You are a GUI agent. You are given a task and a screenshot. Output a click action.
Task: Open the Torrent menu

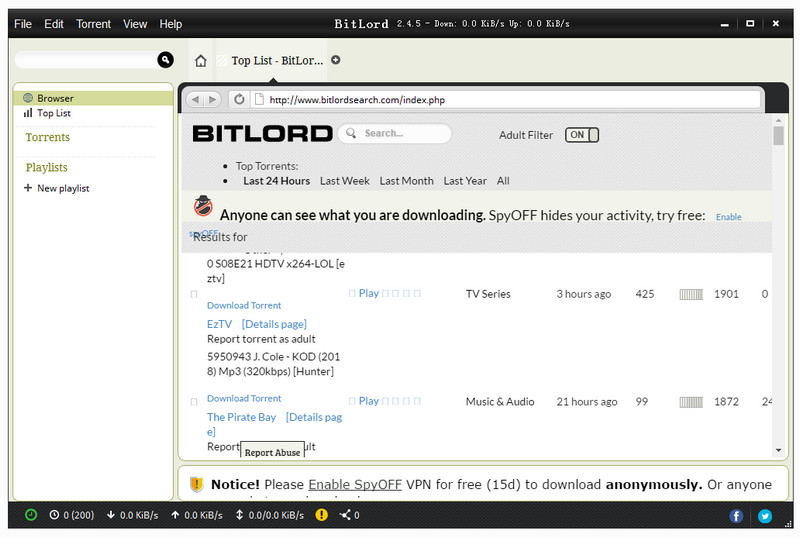93,24
